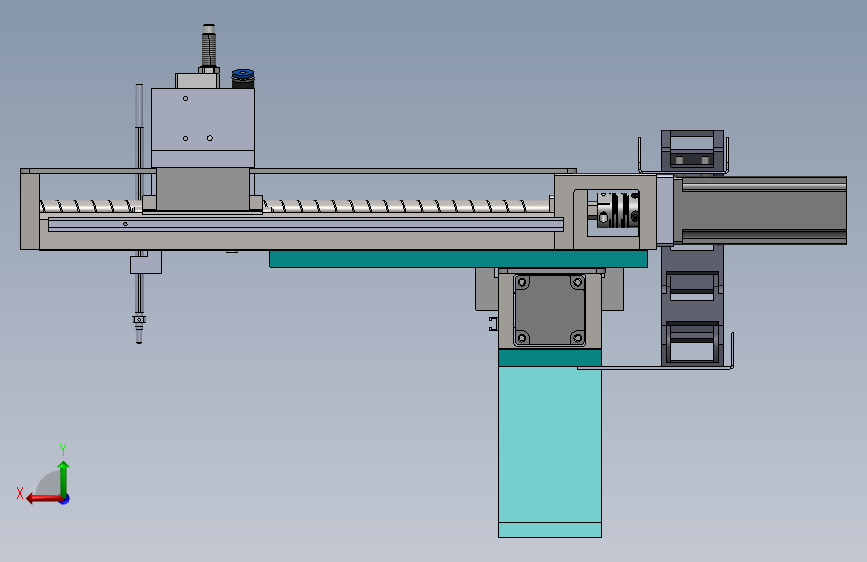Image resolution: width=867 pixels, height=562 pixels.
Task: Click the green Y axis arrow of the triad
Action: [64, 478]
